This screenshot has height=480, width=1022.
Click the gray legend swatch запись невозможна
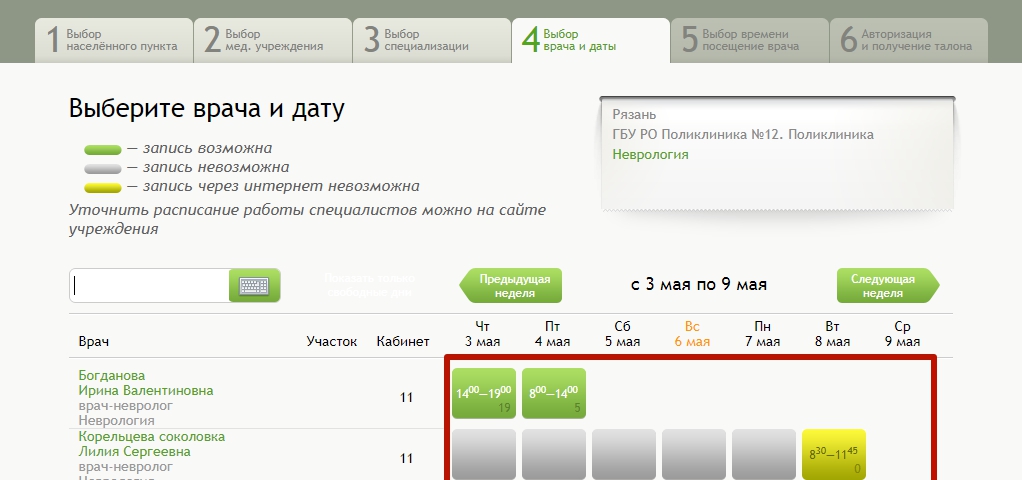point(103,169)
